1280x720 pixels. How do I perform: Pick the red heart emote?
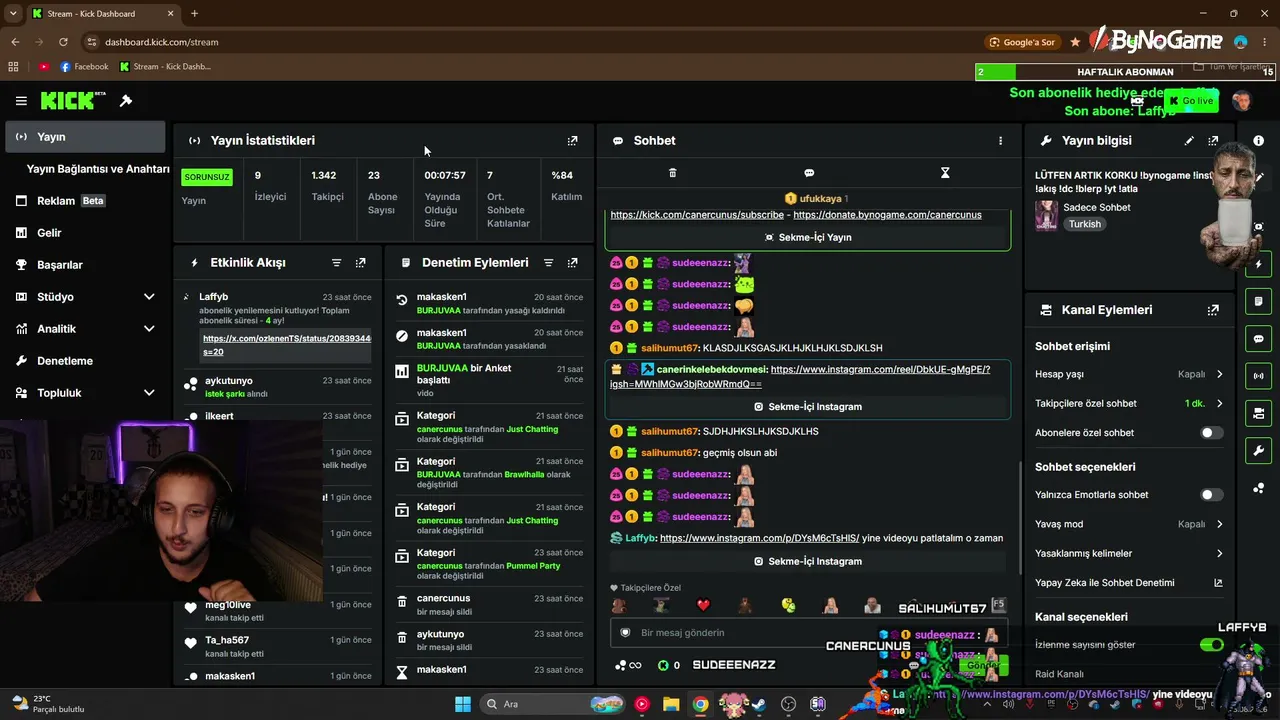click(703, 605)
